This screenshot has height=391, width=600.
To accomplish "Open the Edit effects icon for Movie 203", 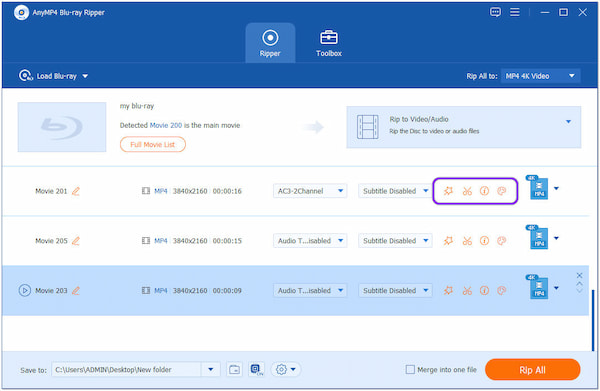I will point(448,290).
